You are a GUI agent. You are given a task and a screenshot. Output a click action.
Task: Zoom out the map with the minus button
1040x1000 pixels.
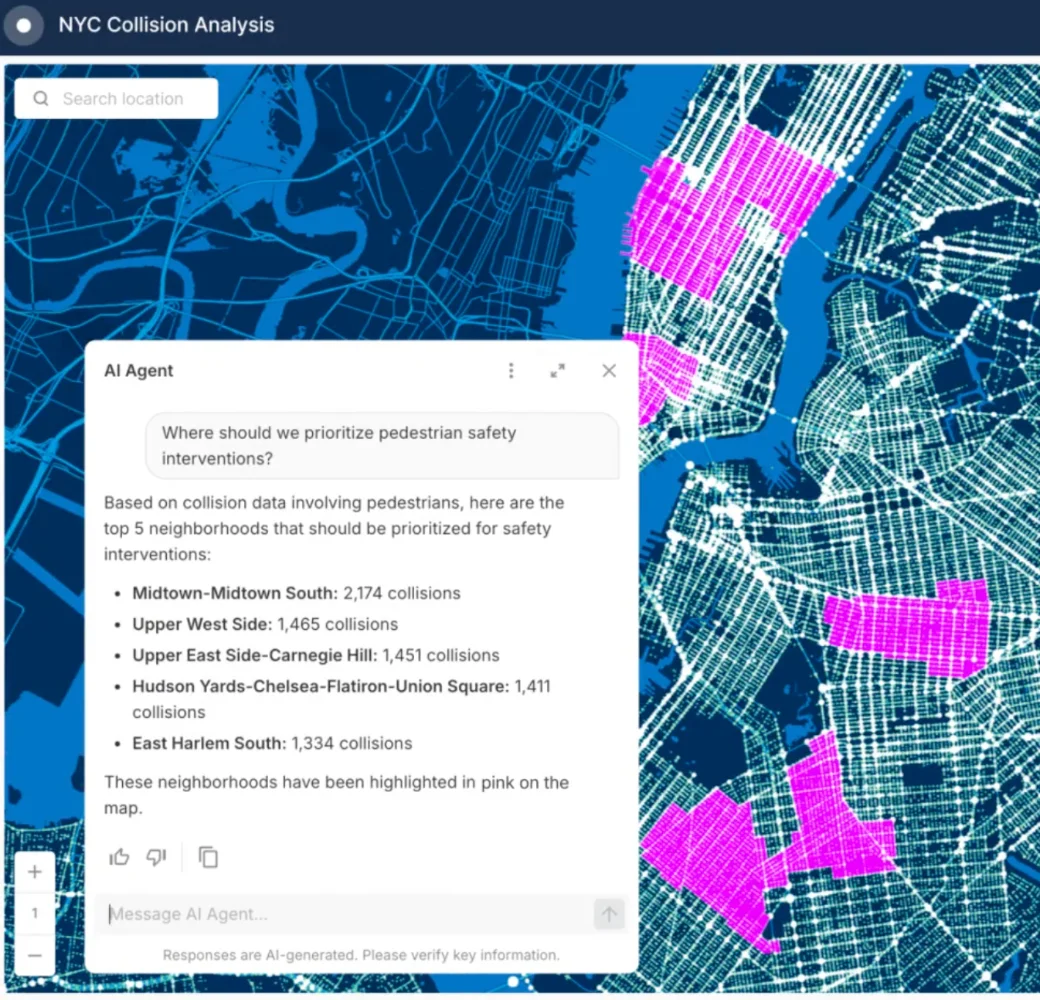[x=35, y=955]
